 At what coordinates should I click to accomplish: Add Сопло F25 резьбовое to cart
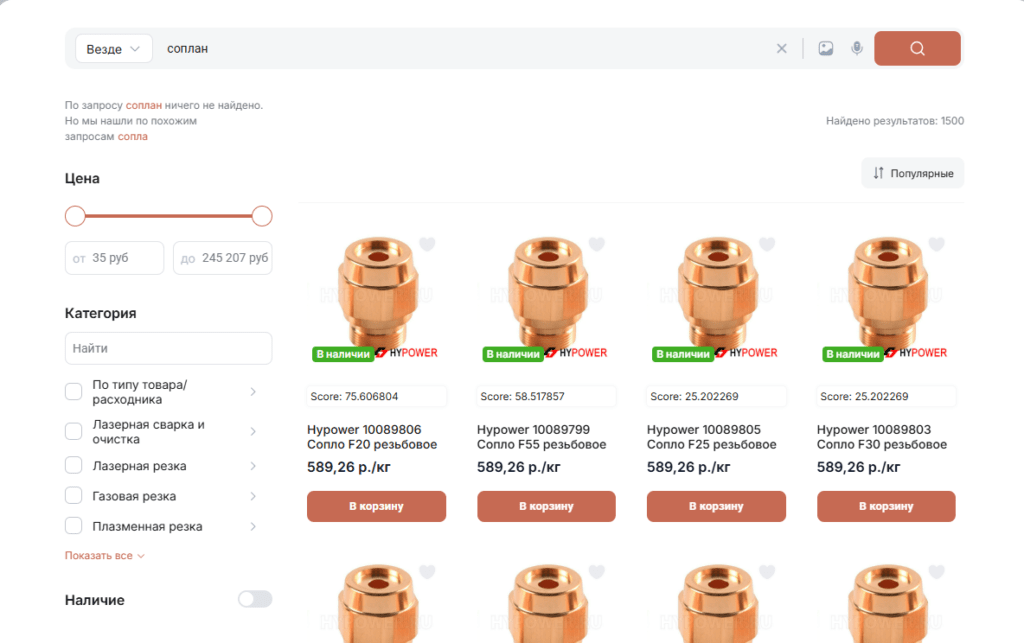coord(716,506)
